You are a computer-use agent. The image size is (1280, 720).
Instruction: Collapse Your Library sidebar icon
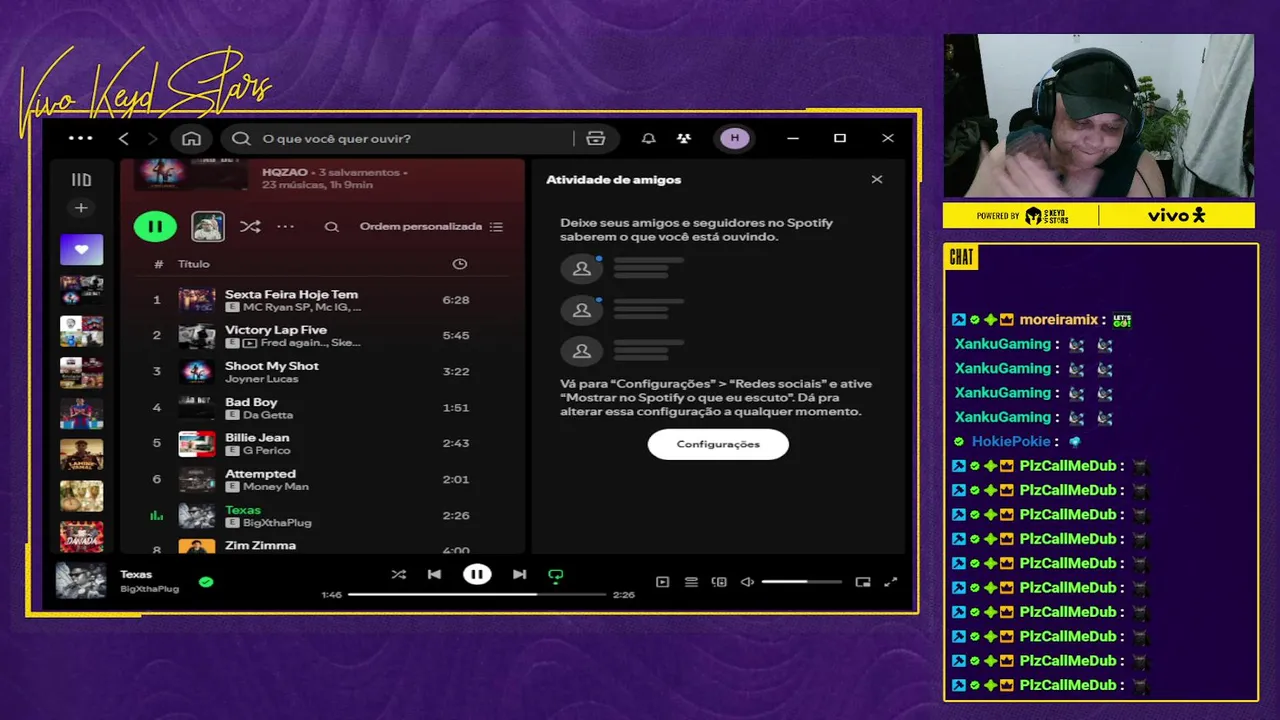[x=81, y=180]
